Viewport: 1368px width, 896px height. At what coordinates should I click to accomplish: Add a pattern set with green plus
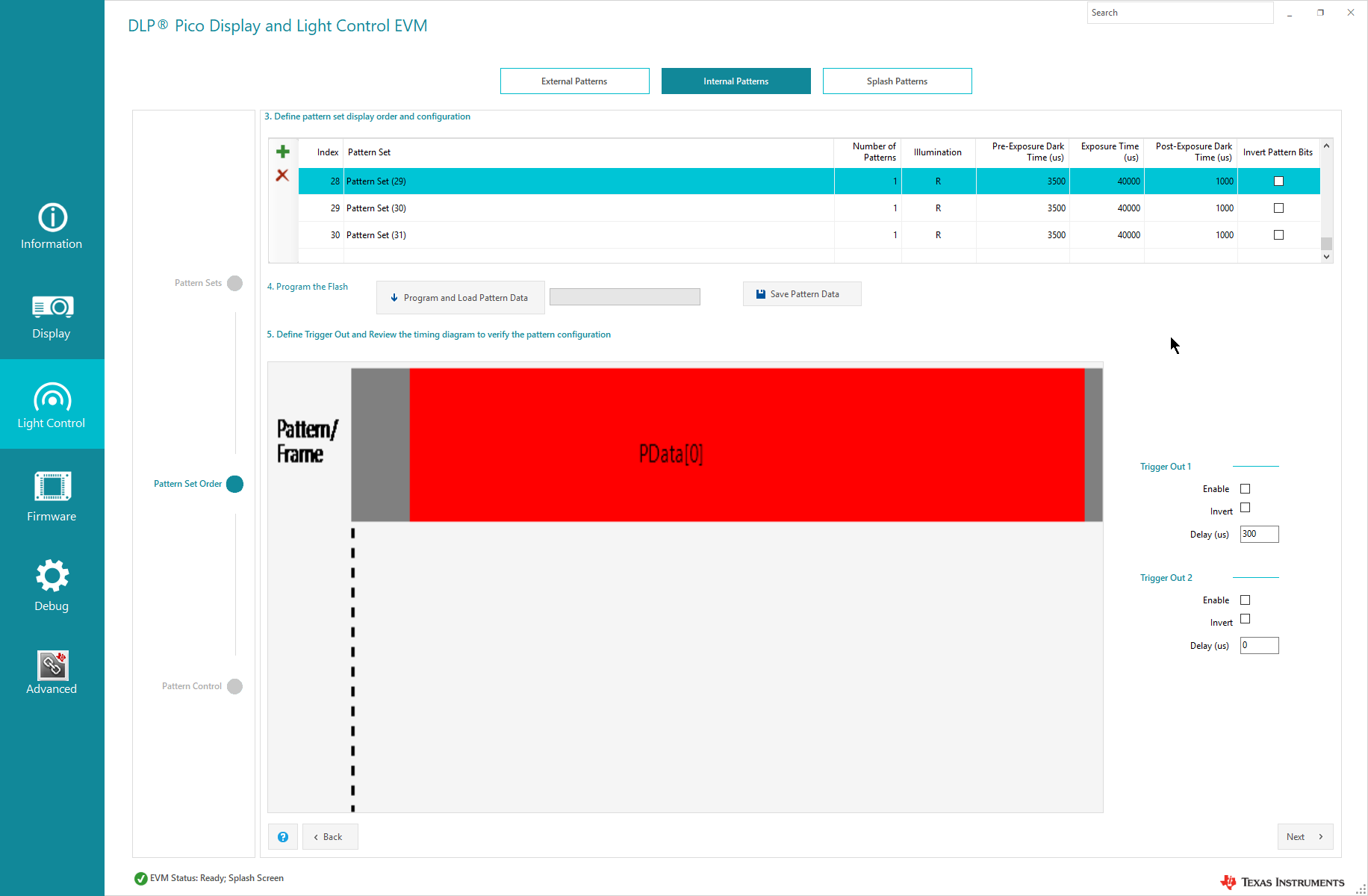[x=282, y=152]
